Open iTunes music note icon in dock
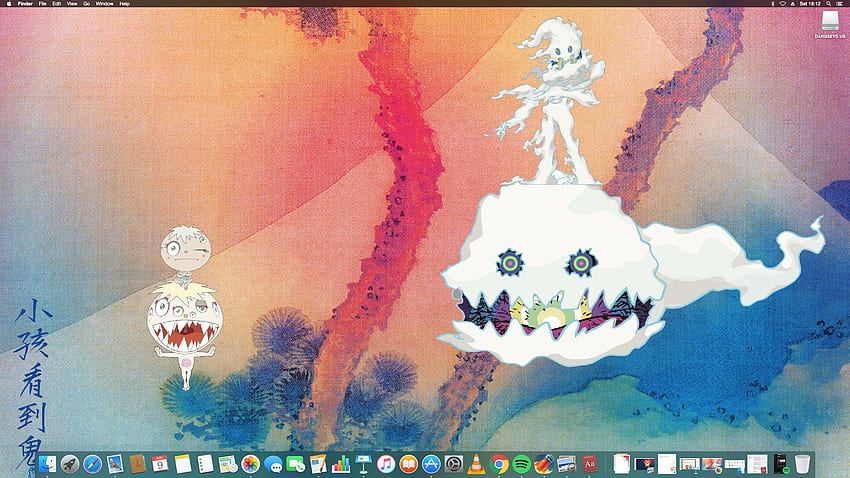The image size is (850, 478). [x=386, y=464]
